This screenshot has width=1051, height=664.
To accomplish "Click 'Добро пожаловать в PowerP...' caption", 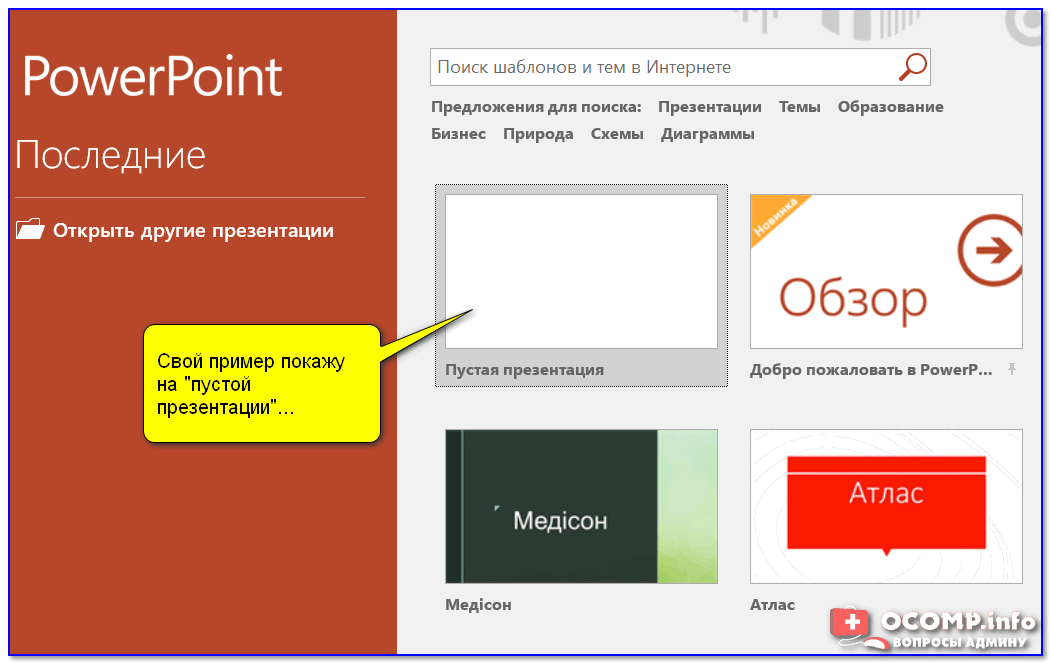I will [x=871, y=370].
